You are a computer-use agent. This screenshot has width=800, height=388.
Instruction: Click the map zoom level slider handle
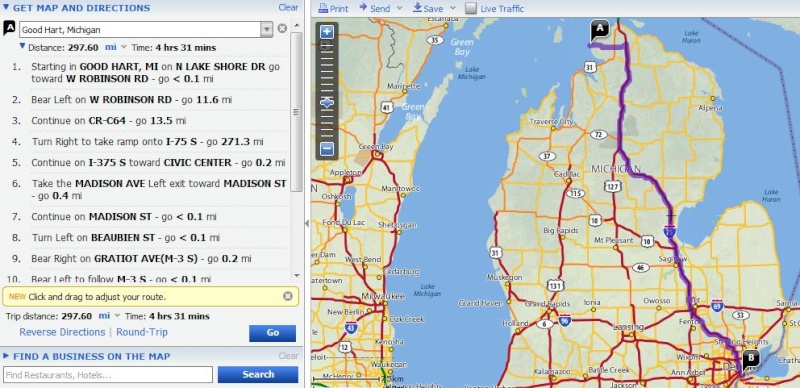point(327,103)
